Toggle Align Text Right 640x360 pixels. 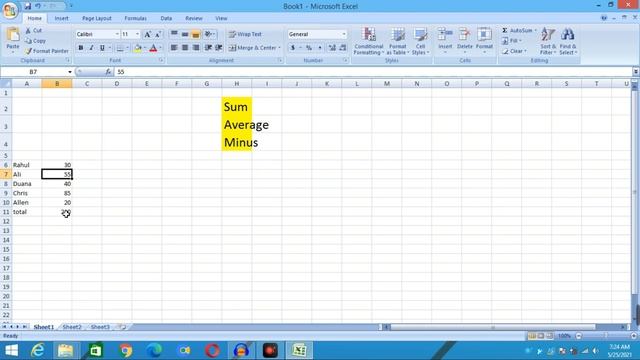coord(196,48)
